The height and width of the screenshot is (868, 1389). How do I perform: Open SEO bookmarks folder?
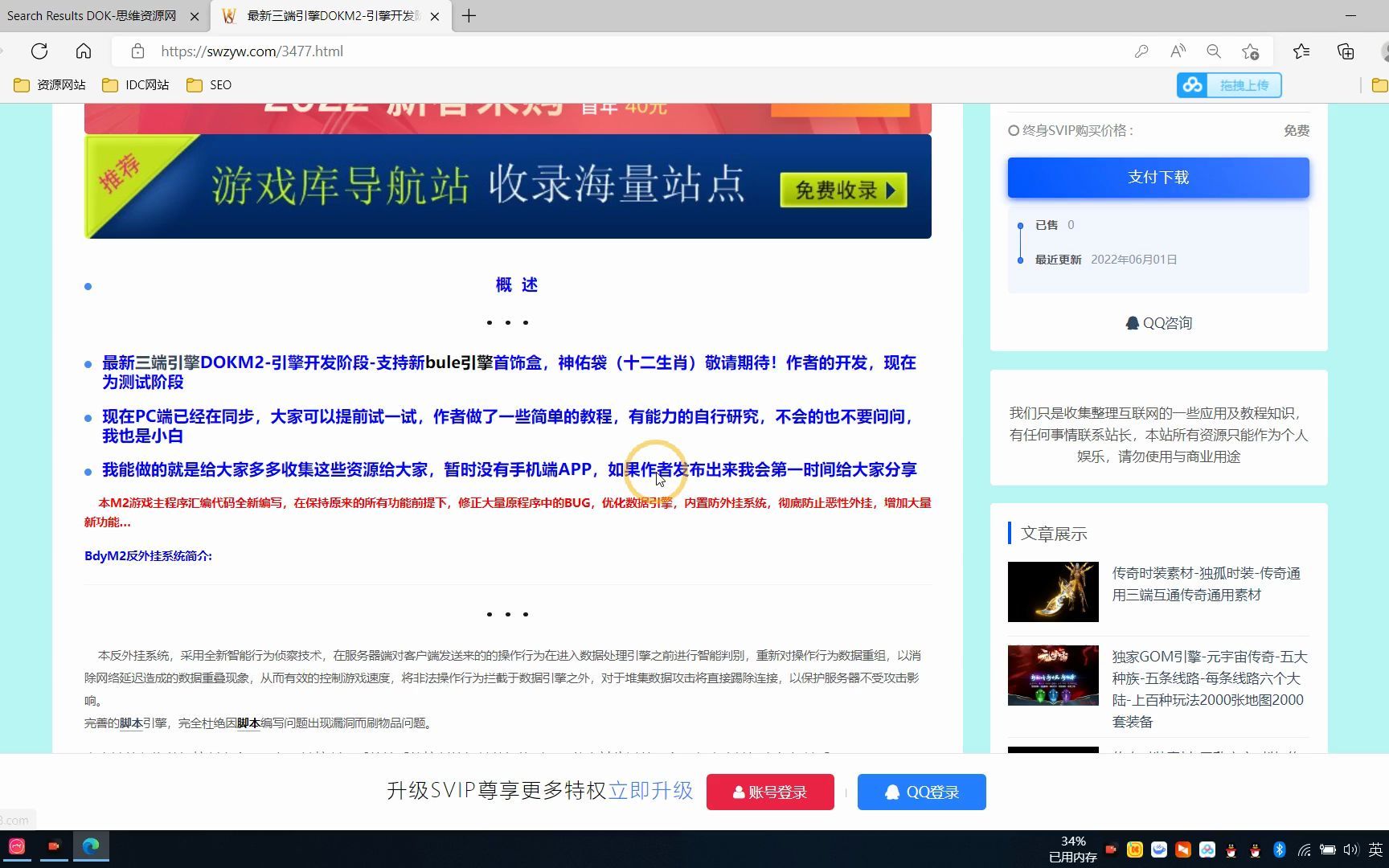(x=209, y=85)
